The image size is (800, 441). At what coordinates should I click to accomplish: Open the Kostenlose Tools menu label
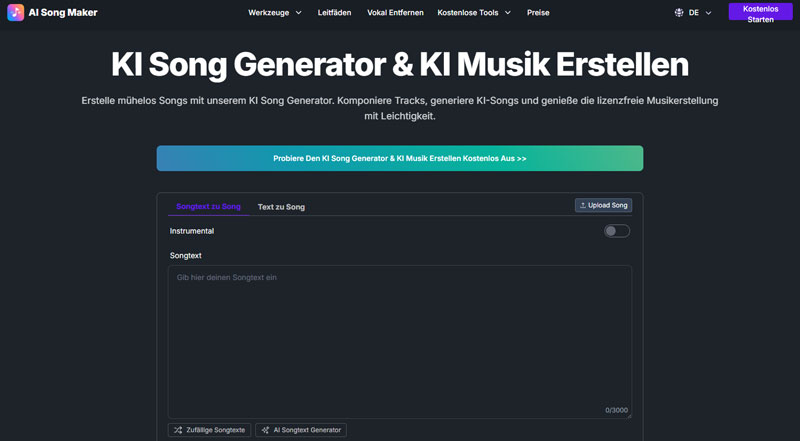point(468,13)
